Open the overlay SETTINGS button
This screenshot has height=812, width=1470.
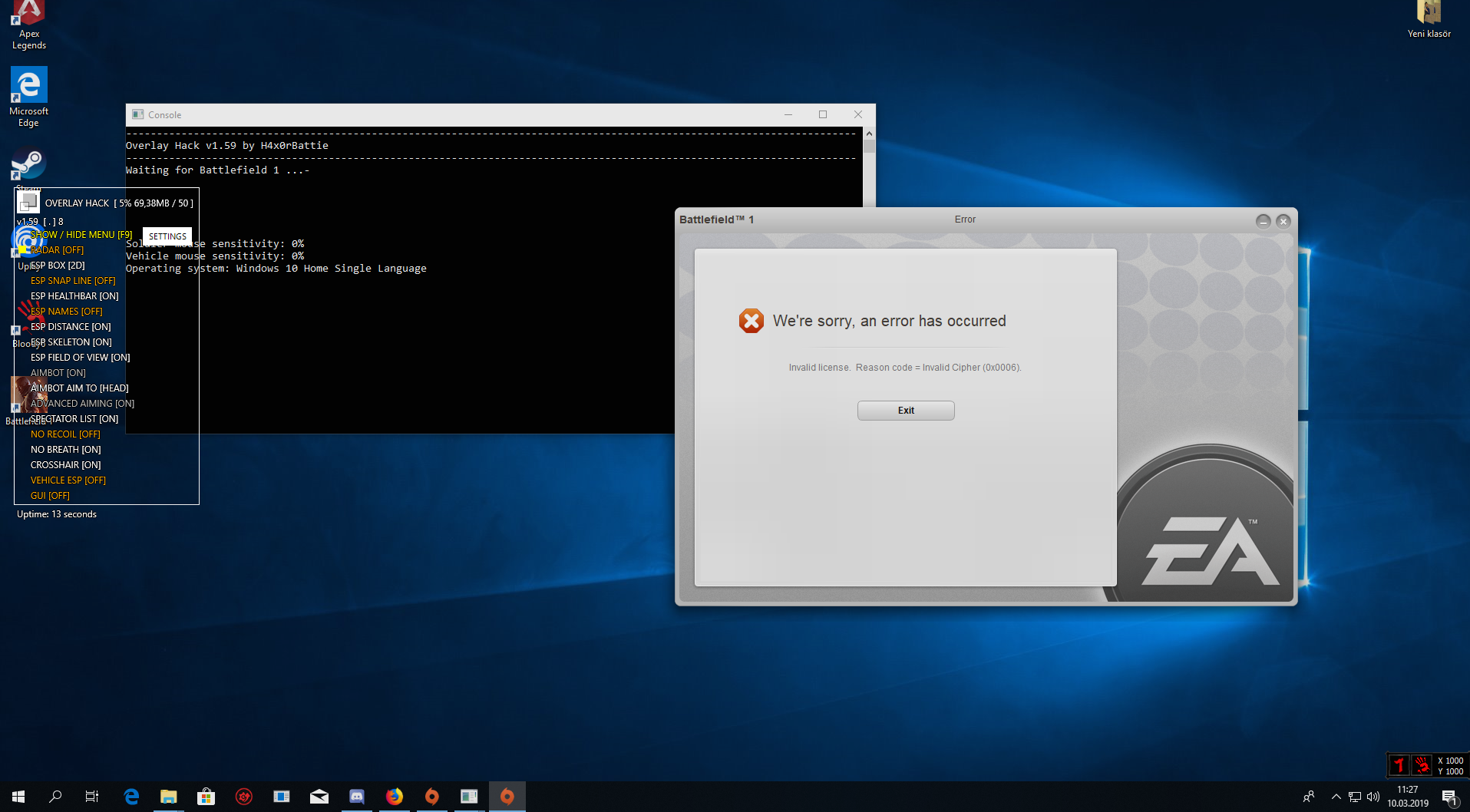point(167,236)
